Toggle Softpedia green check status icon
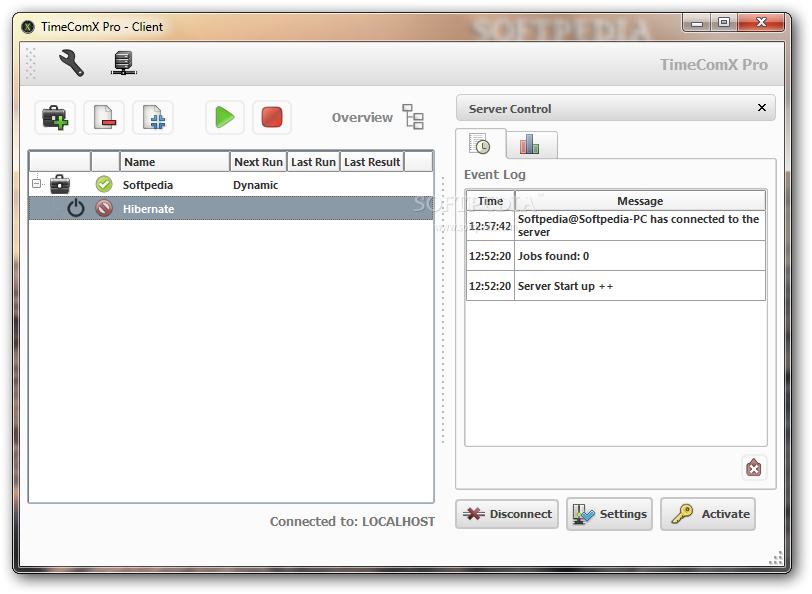The height and width of the screenshot is (594, 812). point(104,184)
